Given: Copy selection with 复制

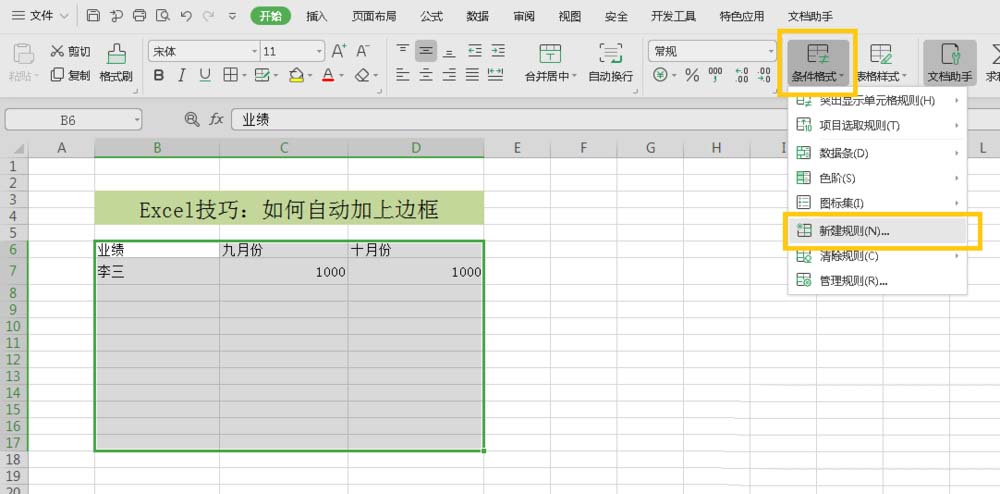Looking at the screenshot, I should tap(70, 75).
